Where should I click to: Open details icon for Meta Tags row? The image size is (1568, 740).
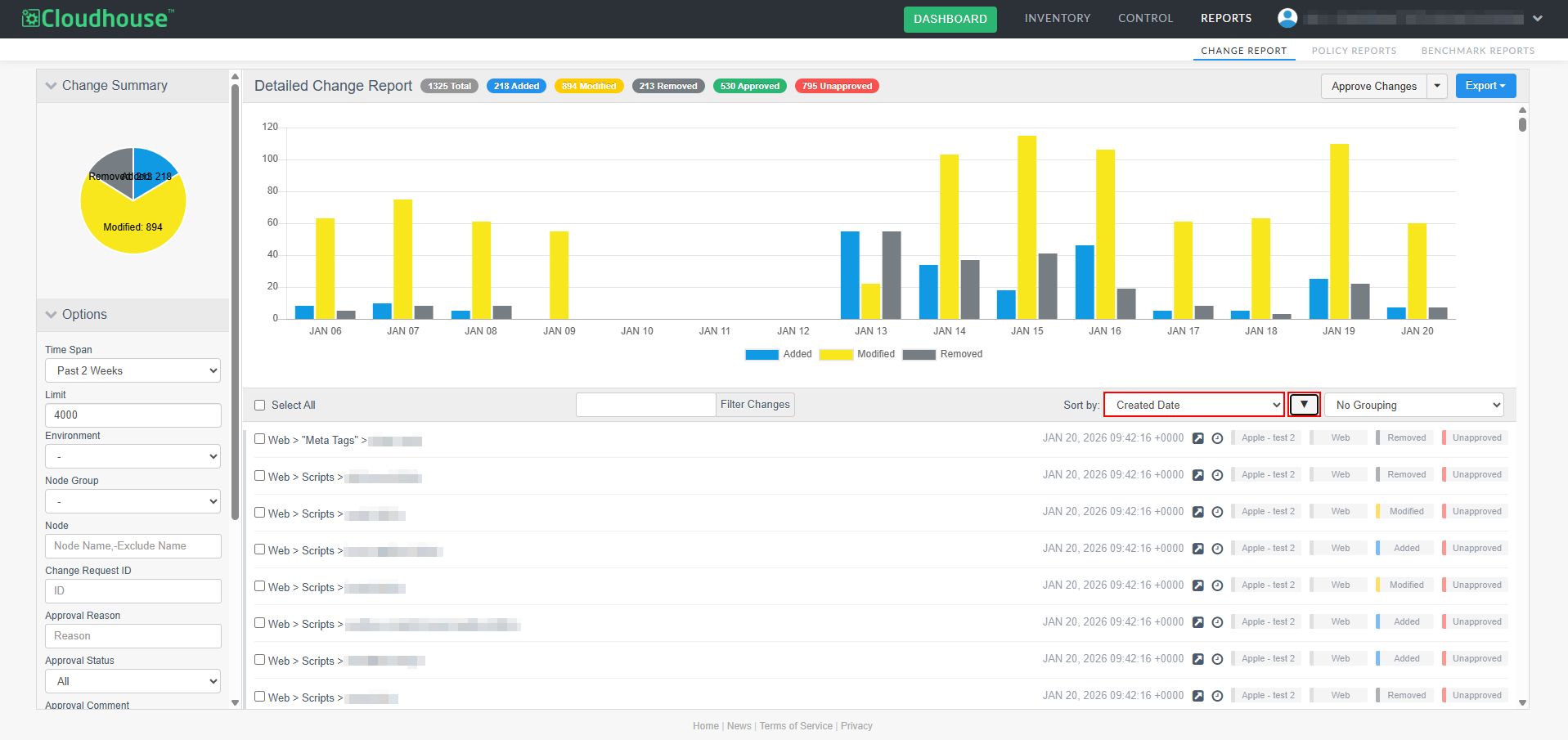1197,438
